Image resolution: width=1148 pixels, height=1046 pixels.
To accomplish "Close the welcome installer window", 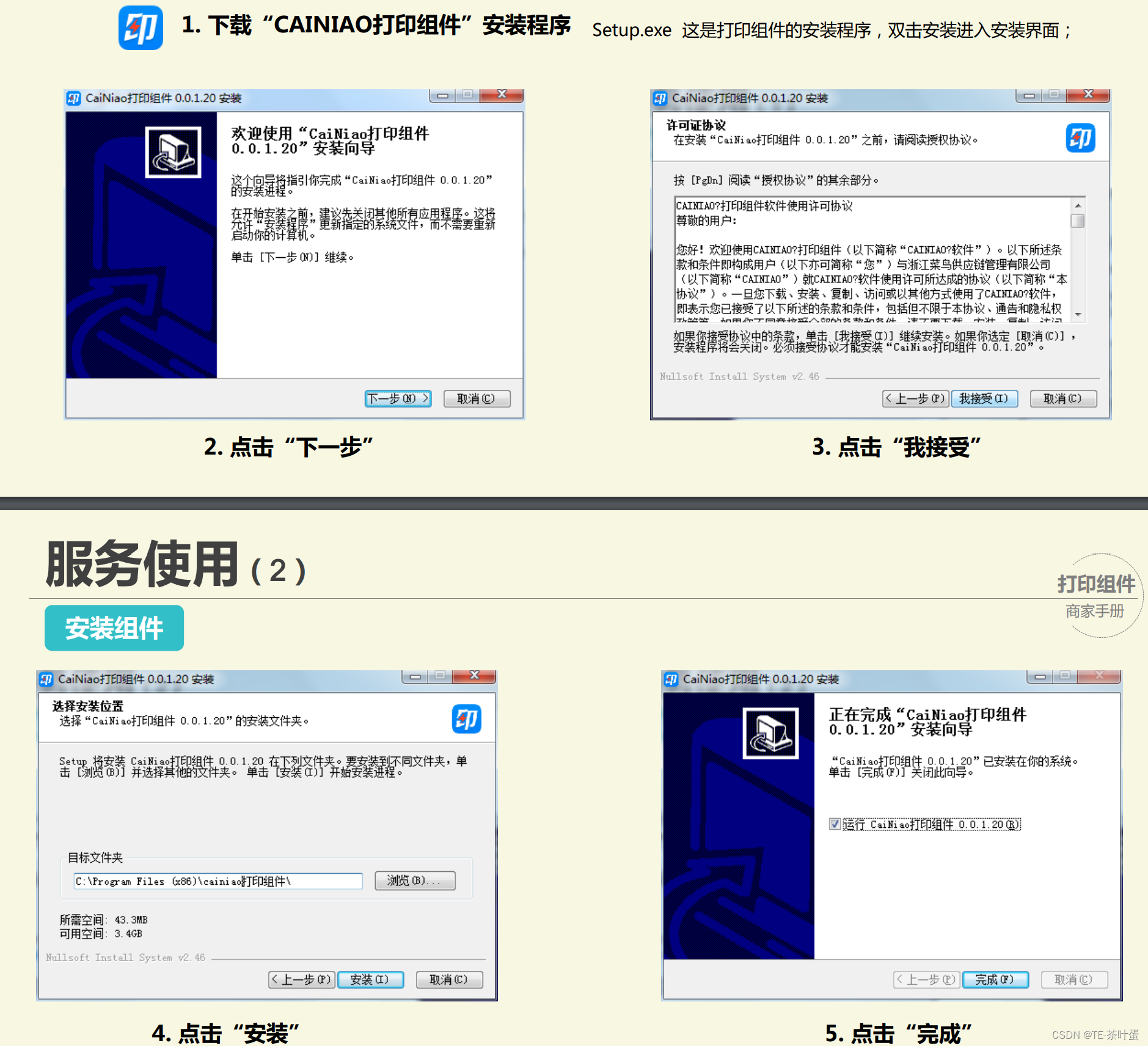I will [502, 95].
